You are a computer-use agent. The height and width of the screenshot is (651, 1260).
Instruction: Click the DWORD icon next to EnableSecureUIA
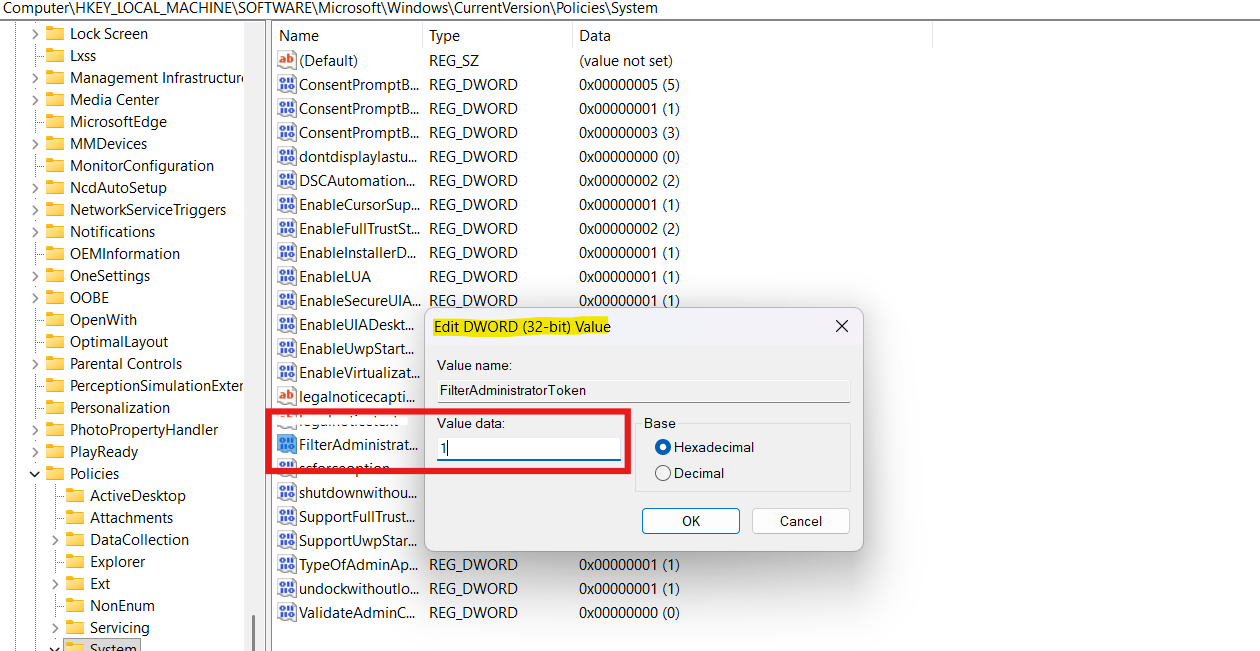coord(286,300)
